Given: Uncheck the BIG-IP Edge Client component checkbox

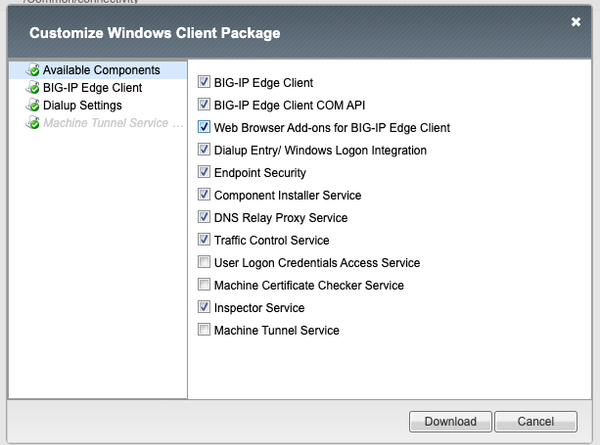Looking at the screenshot, I should coord(204,83).
